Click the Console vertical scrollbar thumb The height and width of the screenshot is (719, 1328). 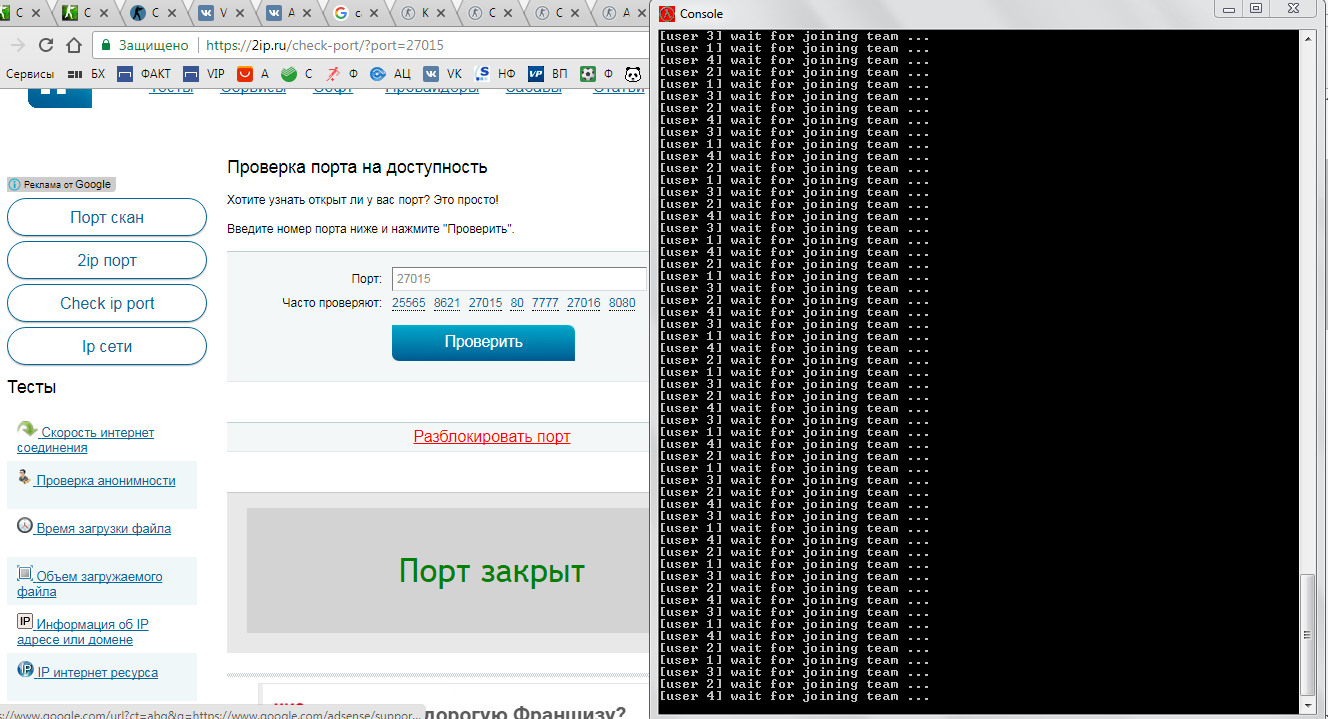tap(1309, 633)
